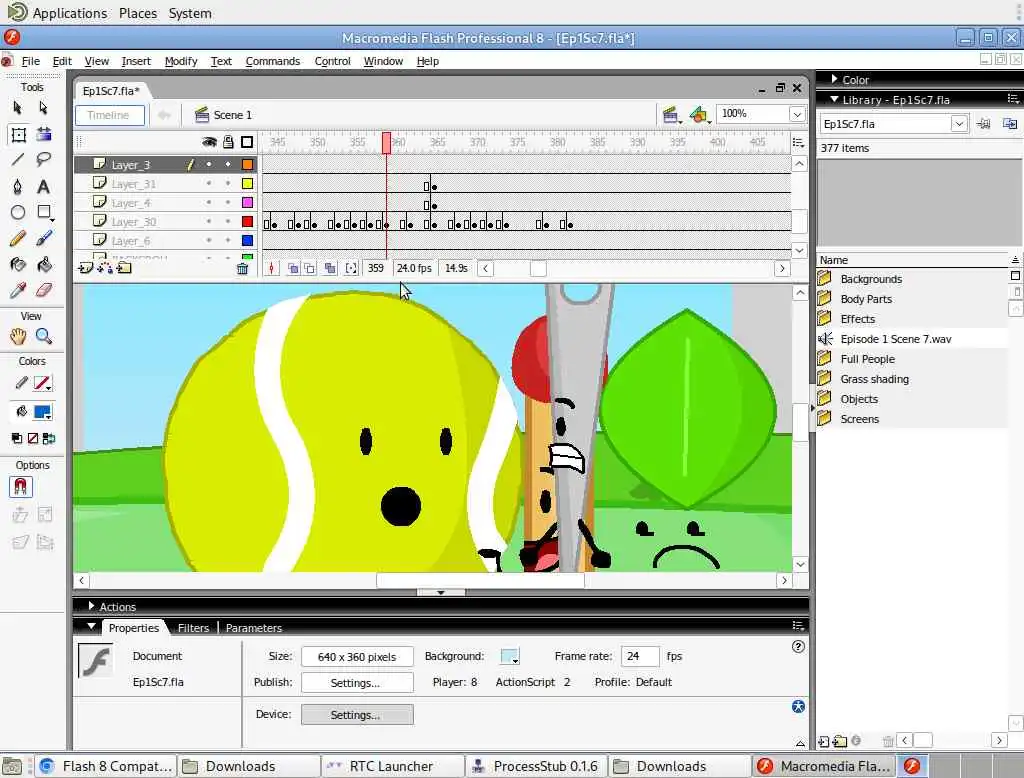Select the Free Transform tool
Viewport: 1024px width, 778px height.
click(x=18, y=135)
